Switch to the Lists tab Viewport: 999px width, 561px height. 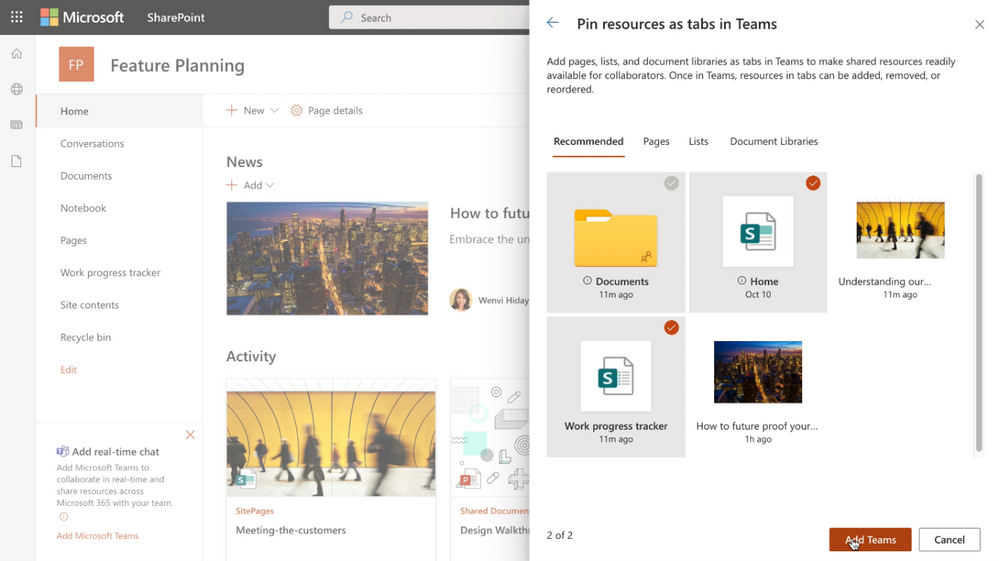pyautogui.click(x=698, y=141)
